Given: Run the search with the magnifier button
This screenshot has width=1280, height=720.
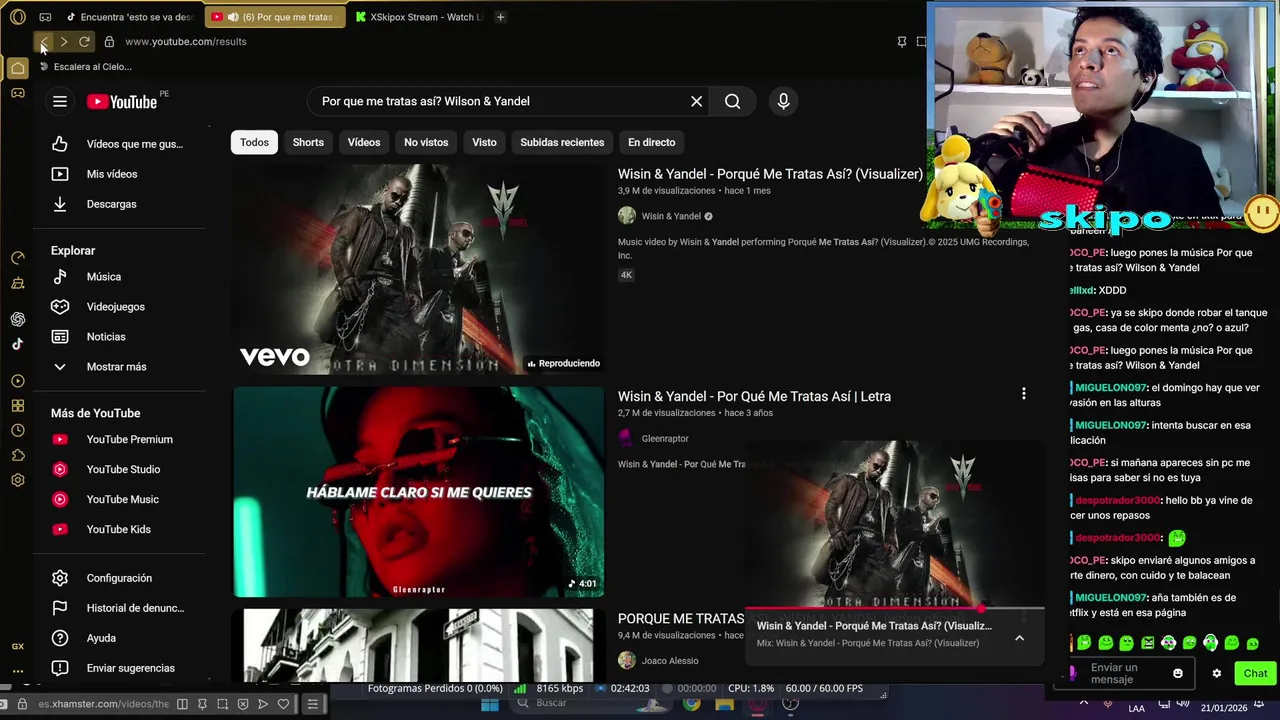Looking at the screenshot, I should coord(733,101).
